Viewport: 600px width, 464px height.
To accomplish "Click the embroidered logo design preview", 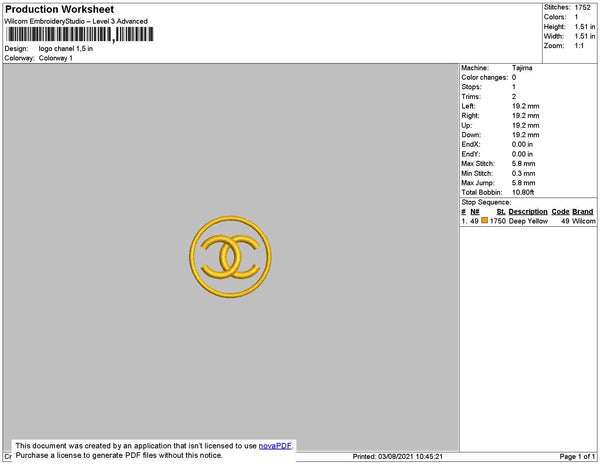I will pyautogui.click(x=230, y=257).
